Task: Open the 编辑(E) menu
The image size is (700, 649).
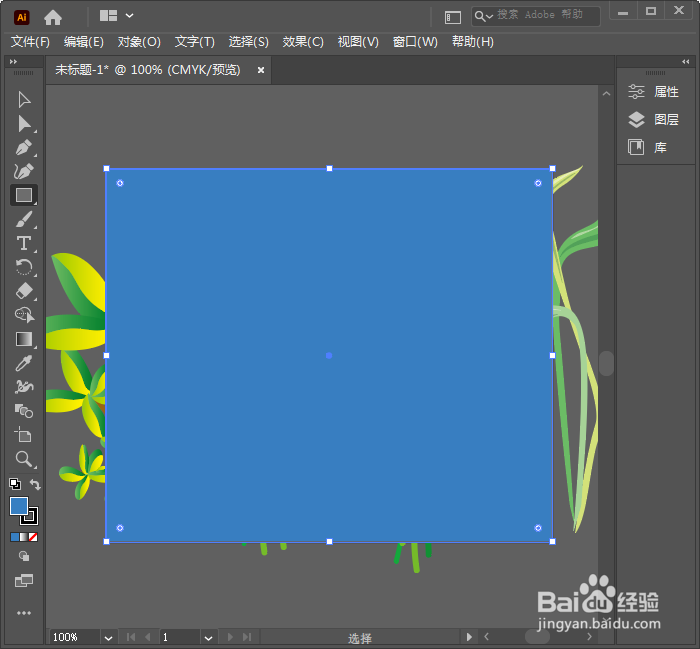Action: (83, 42)
